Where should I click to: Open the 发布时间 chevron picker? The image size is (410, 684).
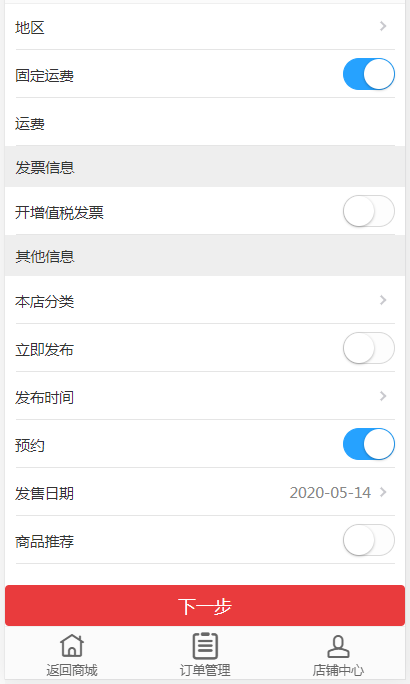click(x=383, y=396)
